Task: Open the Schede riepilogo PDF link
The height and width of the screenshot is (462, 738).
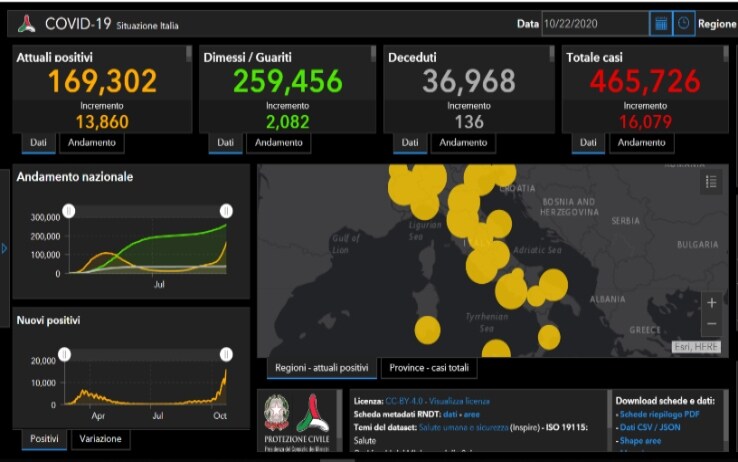Action: coord(659,414)
